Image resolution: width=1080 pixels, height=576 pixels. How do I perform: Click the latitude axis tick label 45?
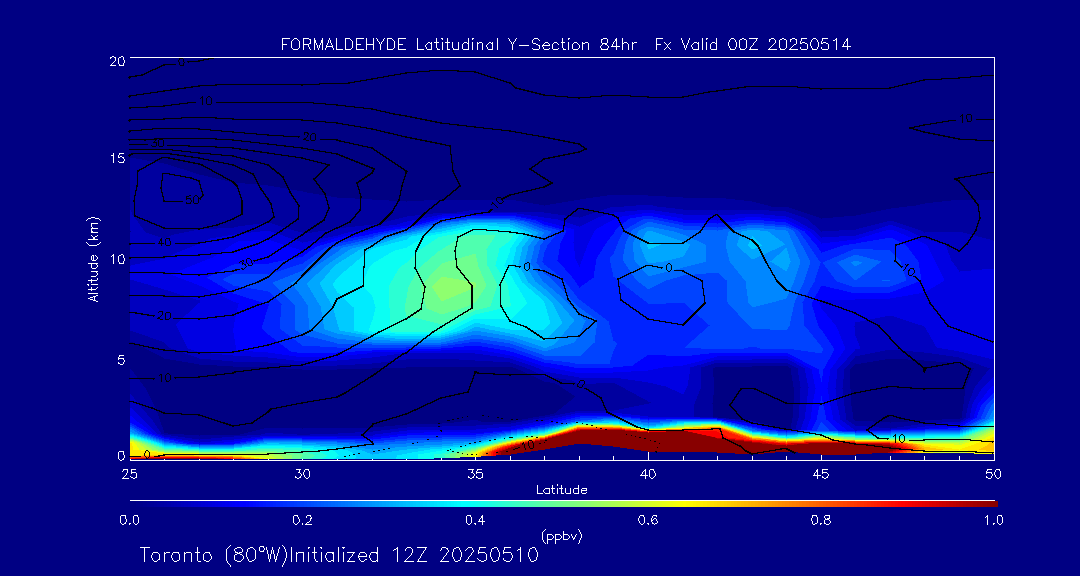[x=820, y=474]
